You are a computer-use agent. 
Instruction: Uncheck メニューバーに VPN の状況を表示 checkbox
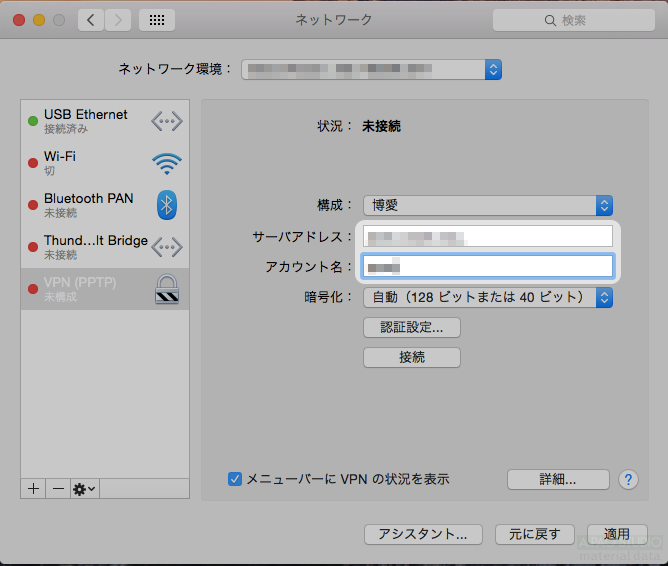point(235,479)
